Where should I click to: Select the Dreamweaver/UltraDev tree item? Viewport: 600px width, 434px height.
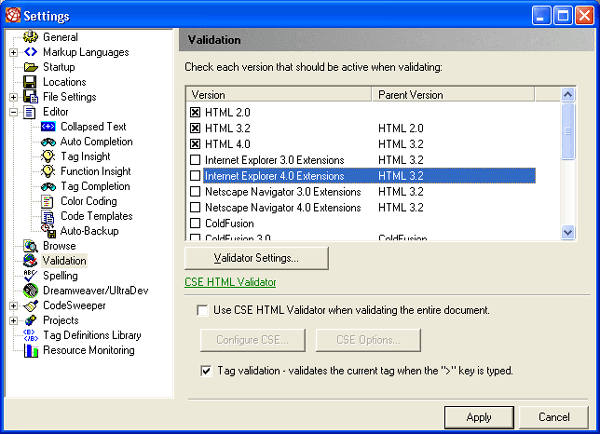(x=95, y=290)
